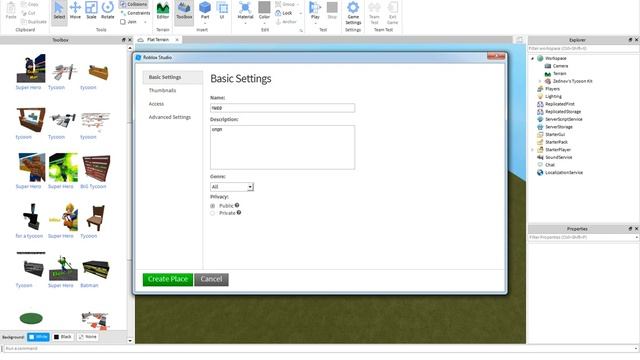640x360 pixels.
Task: Open the Terrain Editor
Action: pos(163,11)
